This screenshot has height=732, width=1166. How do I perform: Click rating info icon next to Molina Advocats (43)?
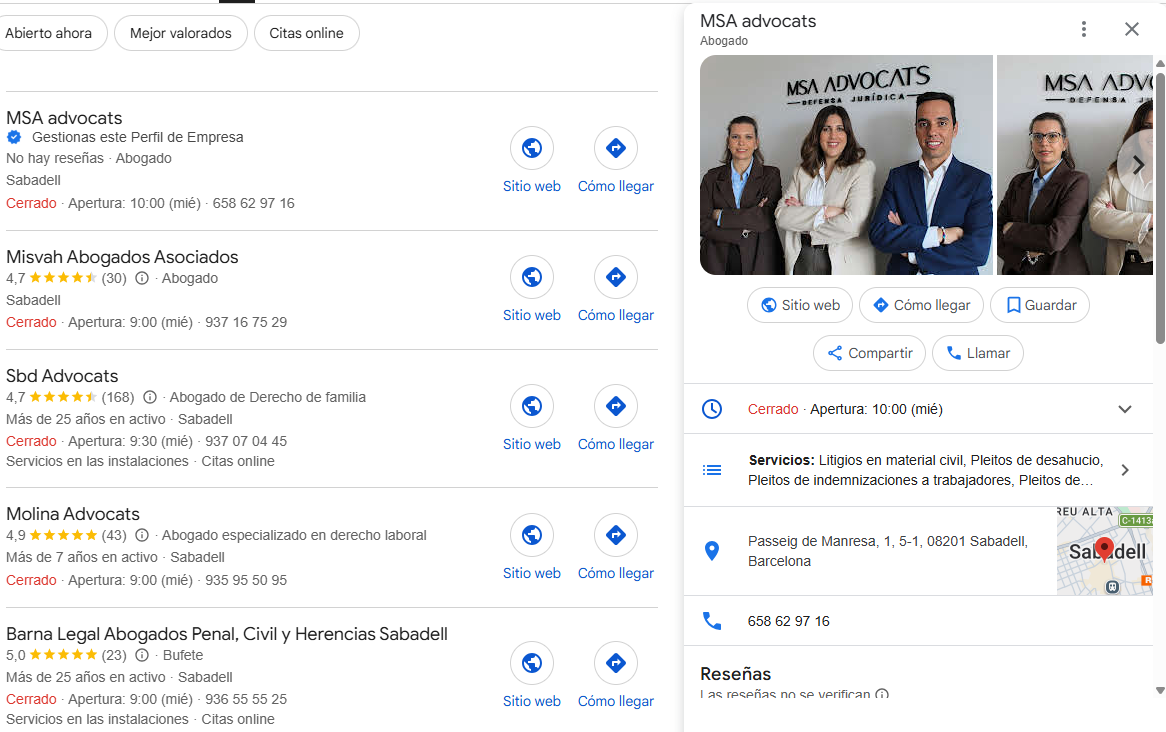tap(142, 535)
